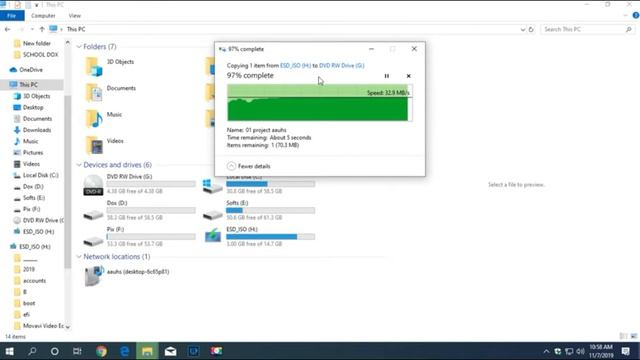Pause the file copy operation

(387, 76)
